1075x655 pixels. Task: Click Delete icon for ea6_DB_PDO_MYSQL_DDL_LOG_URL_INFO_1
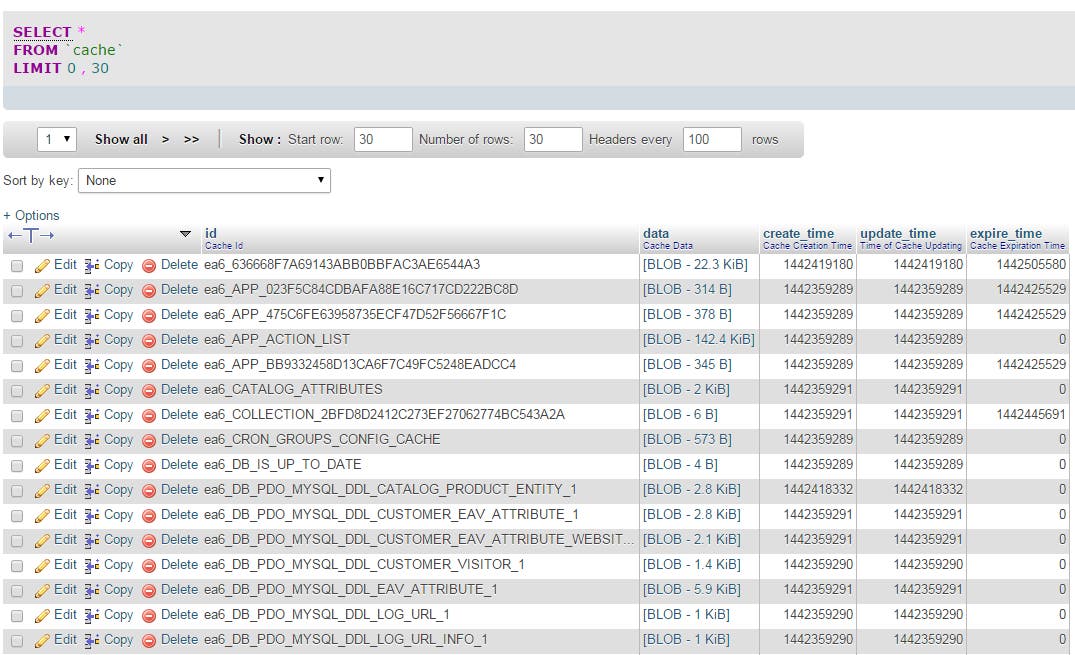(149, 641)
